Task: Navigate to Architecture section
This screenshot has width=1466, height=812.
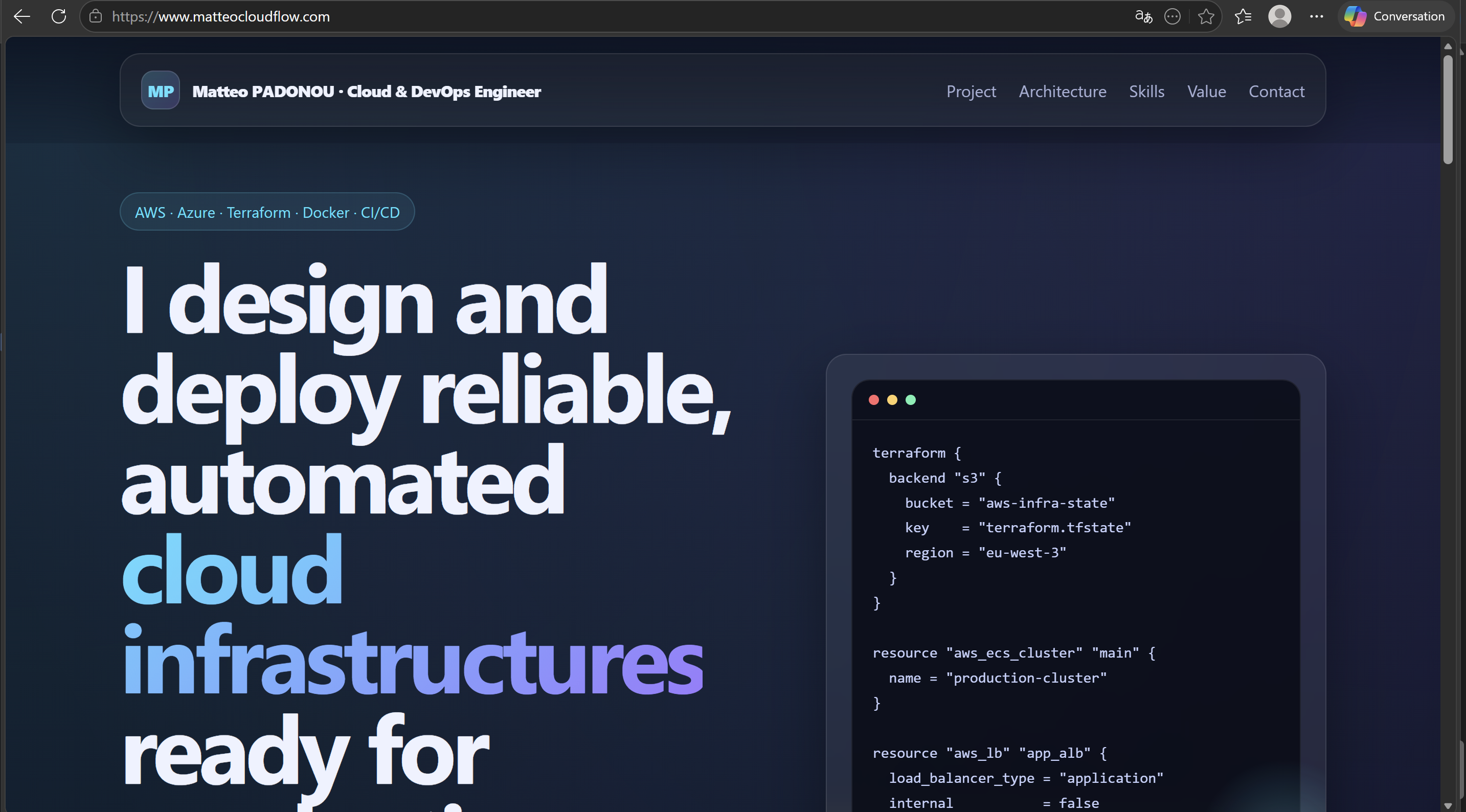Action: (x=1062, y=91)
